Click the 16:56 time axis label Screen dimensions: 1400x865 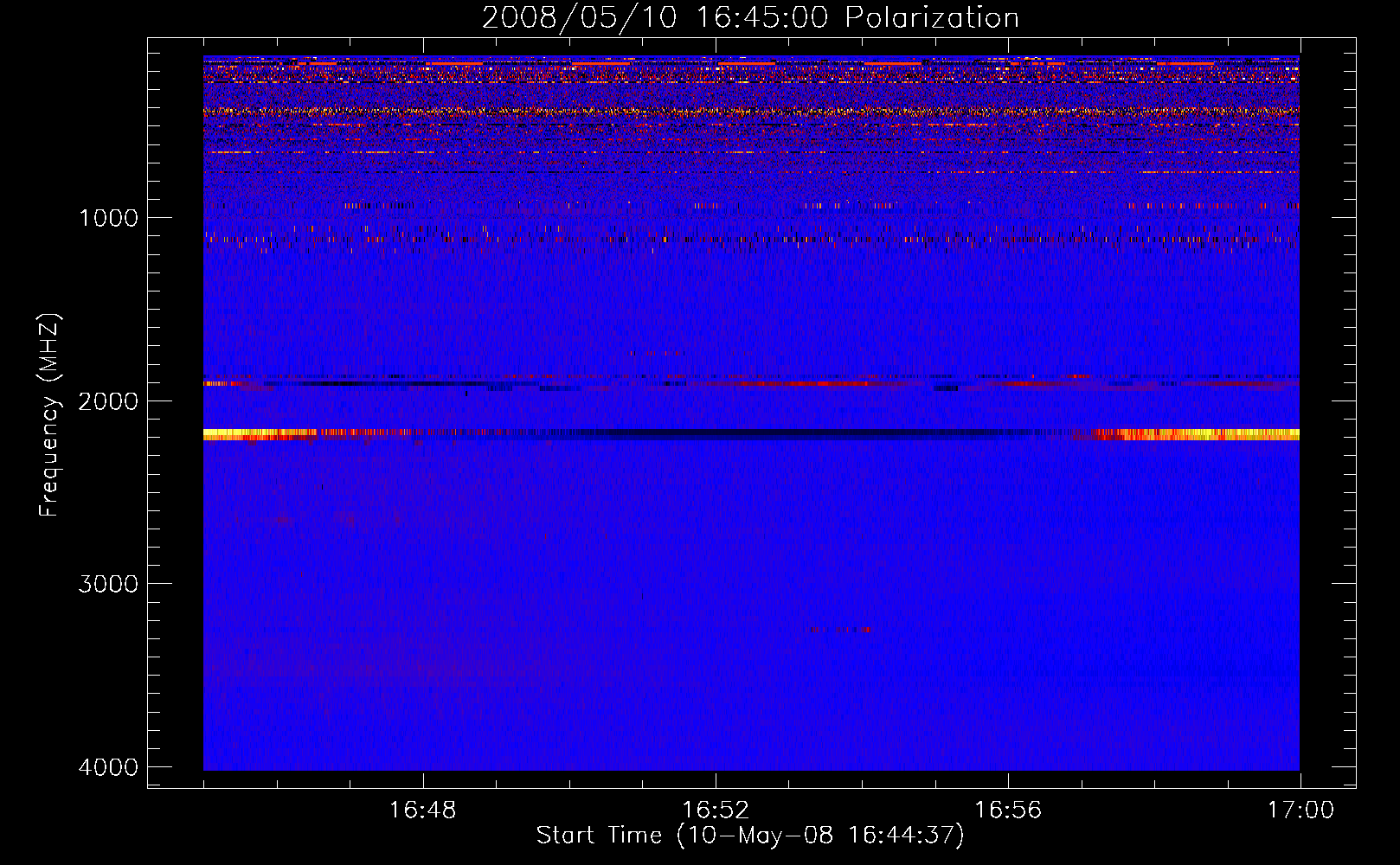tap(1008, 811)
